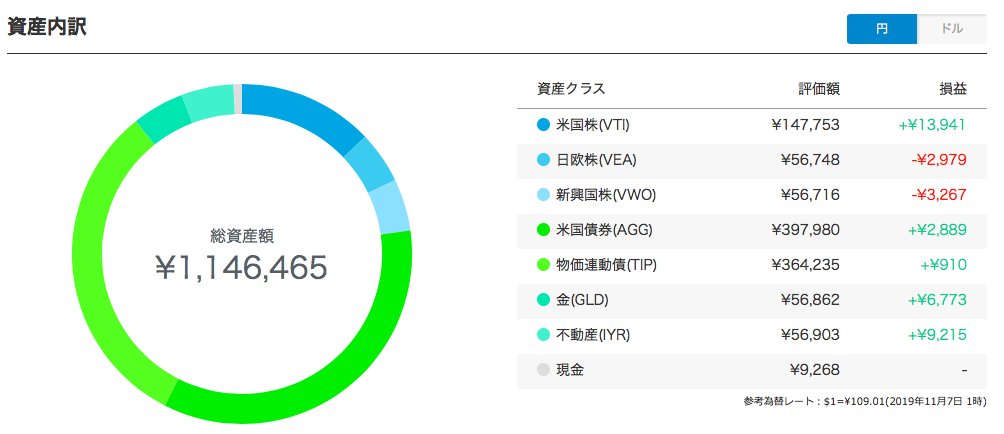This screenshot has height=434, width=1004.
Task: Click the valuation ¥56,716
Action: click(810, 195)
